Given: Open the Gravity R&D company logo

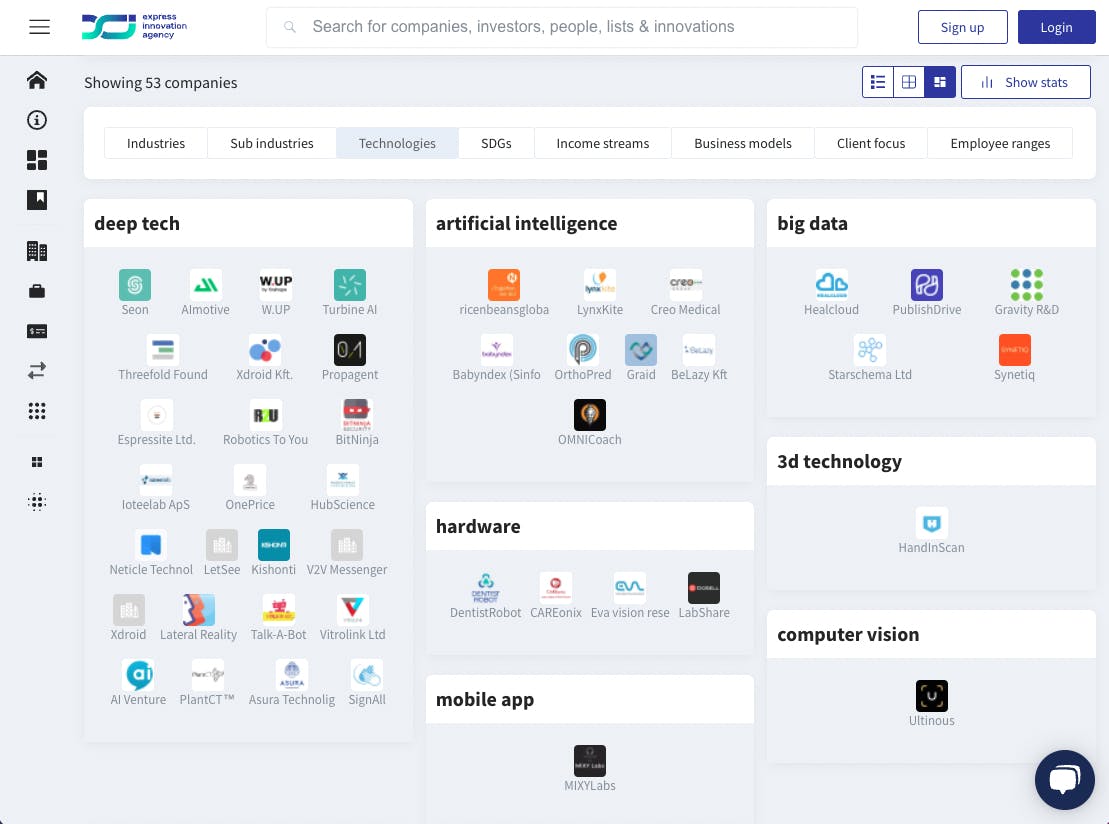Looking at the screenshot, I should (x=1027, y=285).
